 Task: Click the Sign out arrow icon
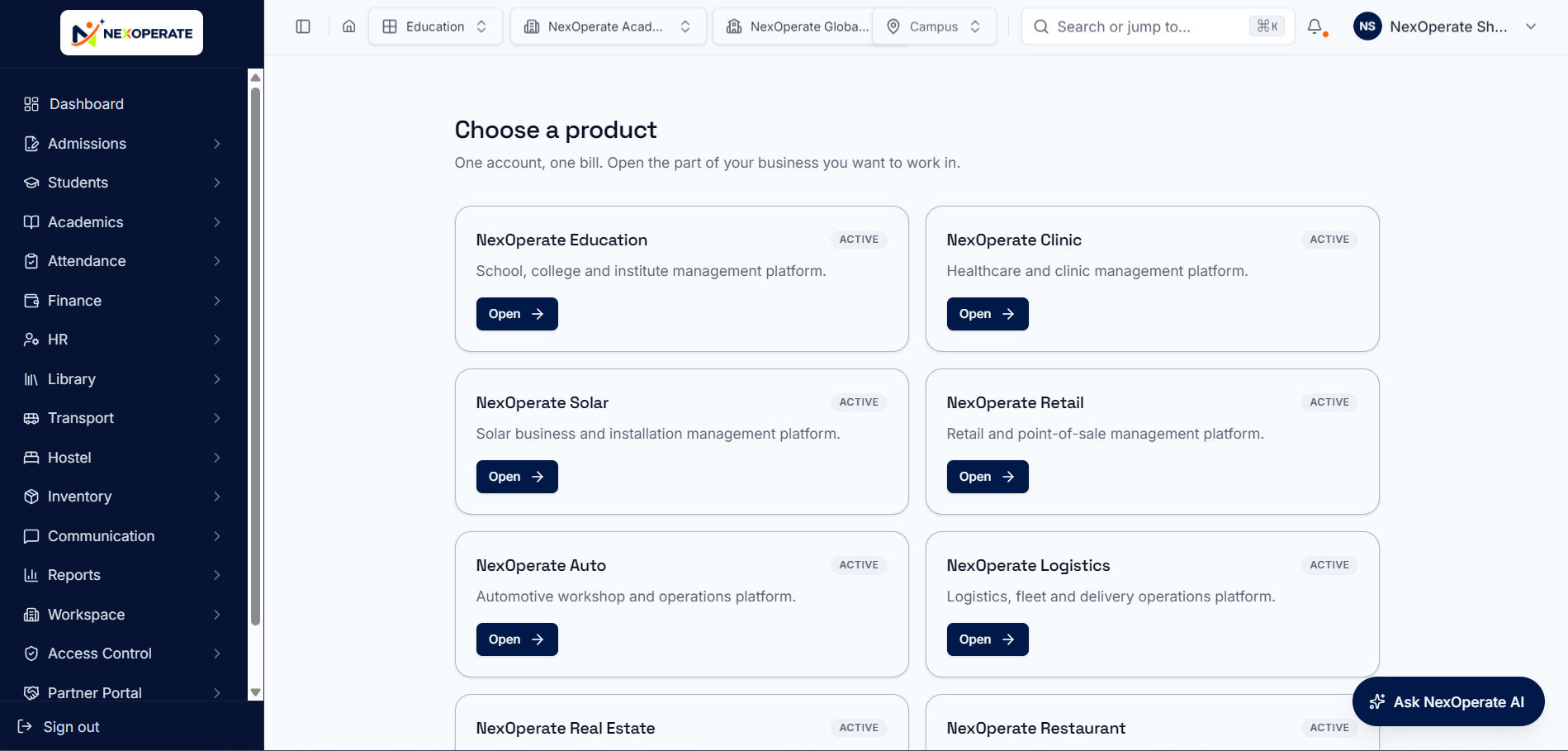coord(26,727)
